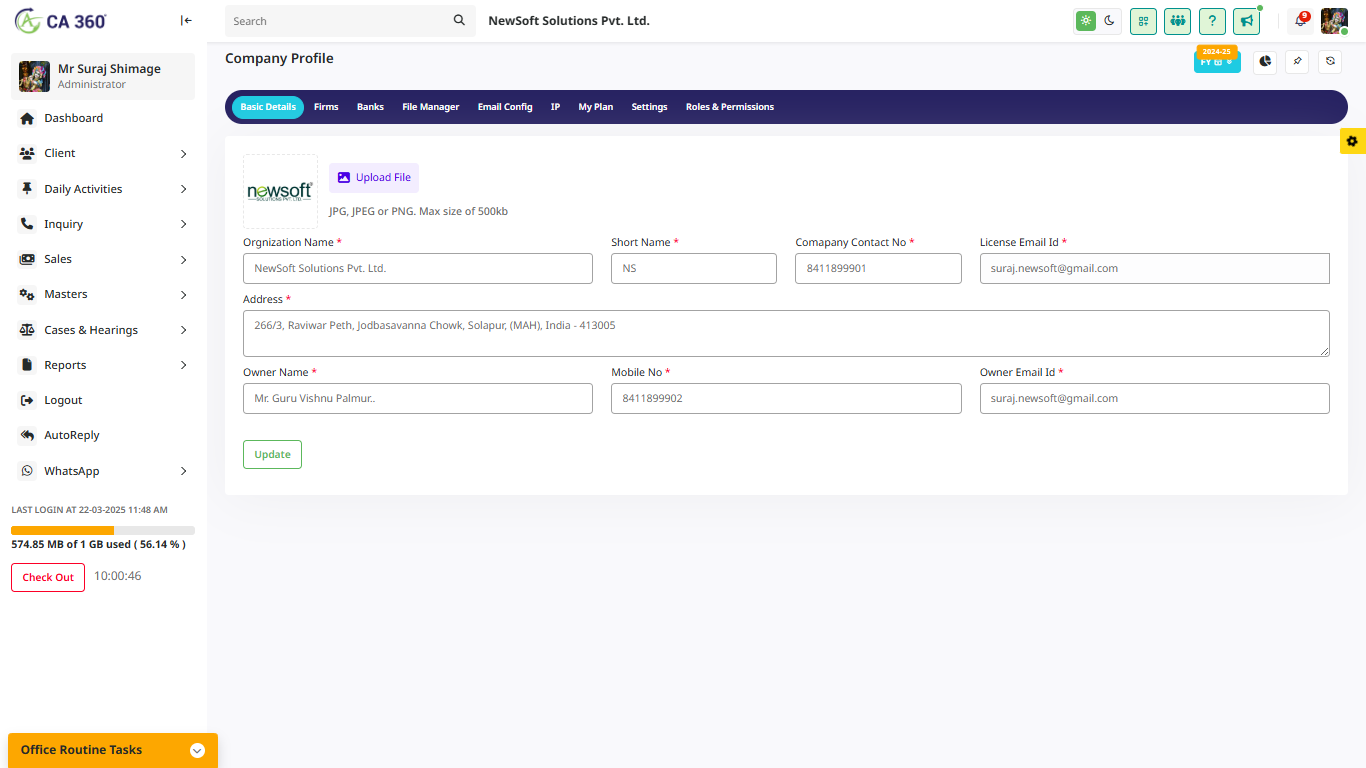The height and width of the screenshot is (768, 1366).
Task: Switch to the Firms tab
Action: tap(326, 107)
